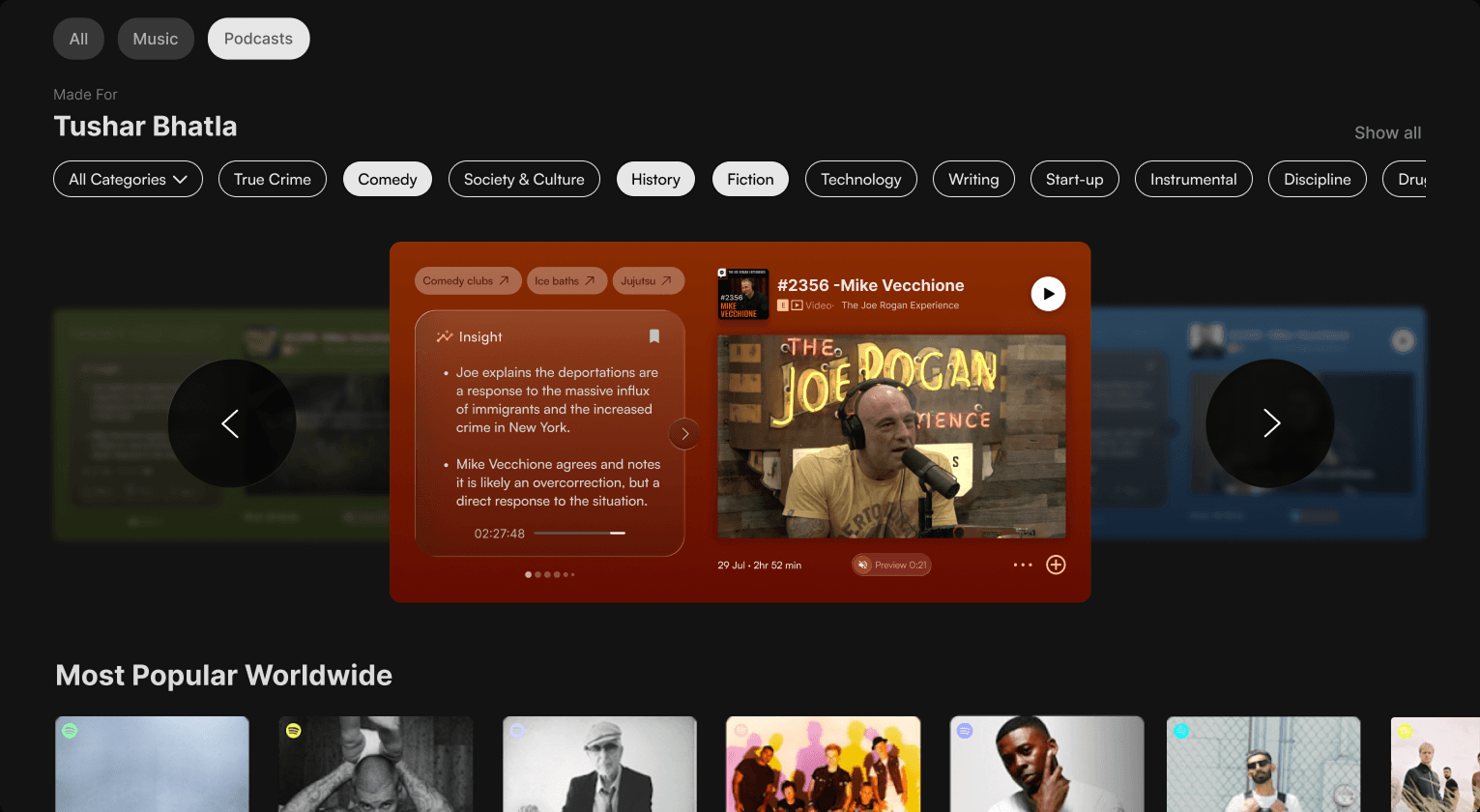
Task: Add episode with the plus circle icon
Action: pyautogui.click(x=1056, y=565)
